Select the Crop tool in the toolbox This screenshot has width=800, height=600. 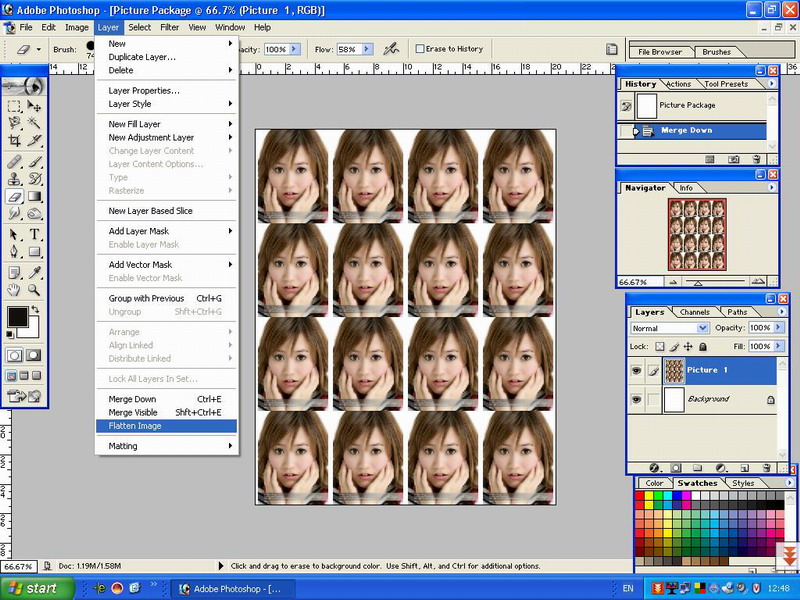coord(14,141)
